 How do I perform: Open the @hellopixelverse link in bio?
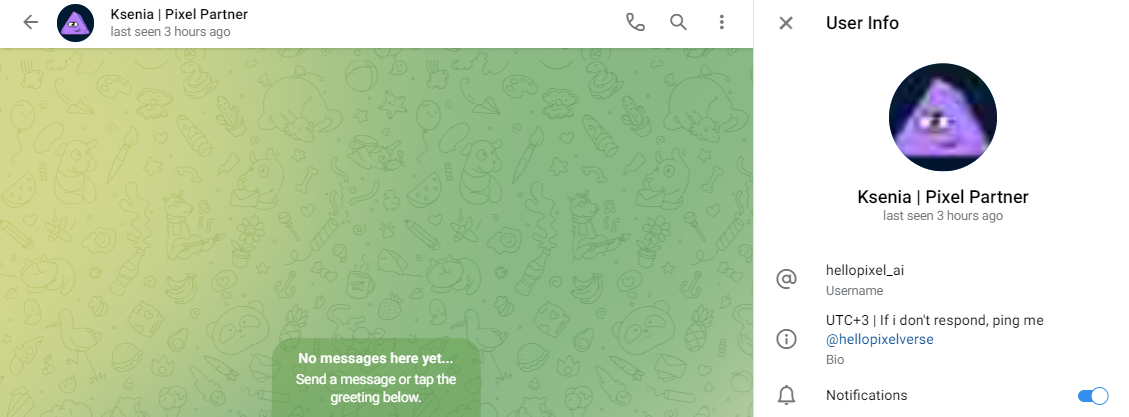[880, 339]
